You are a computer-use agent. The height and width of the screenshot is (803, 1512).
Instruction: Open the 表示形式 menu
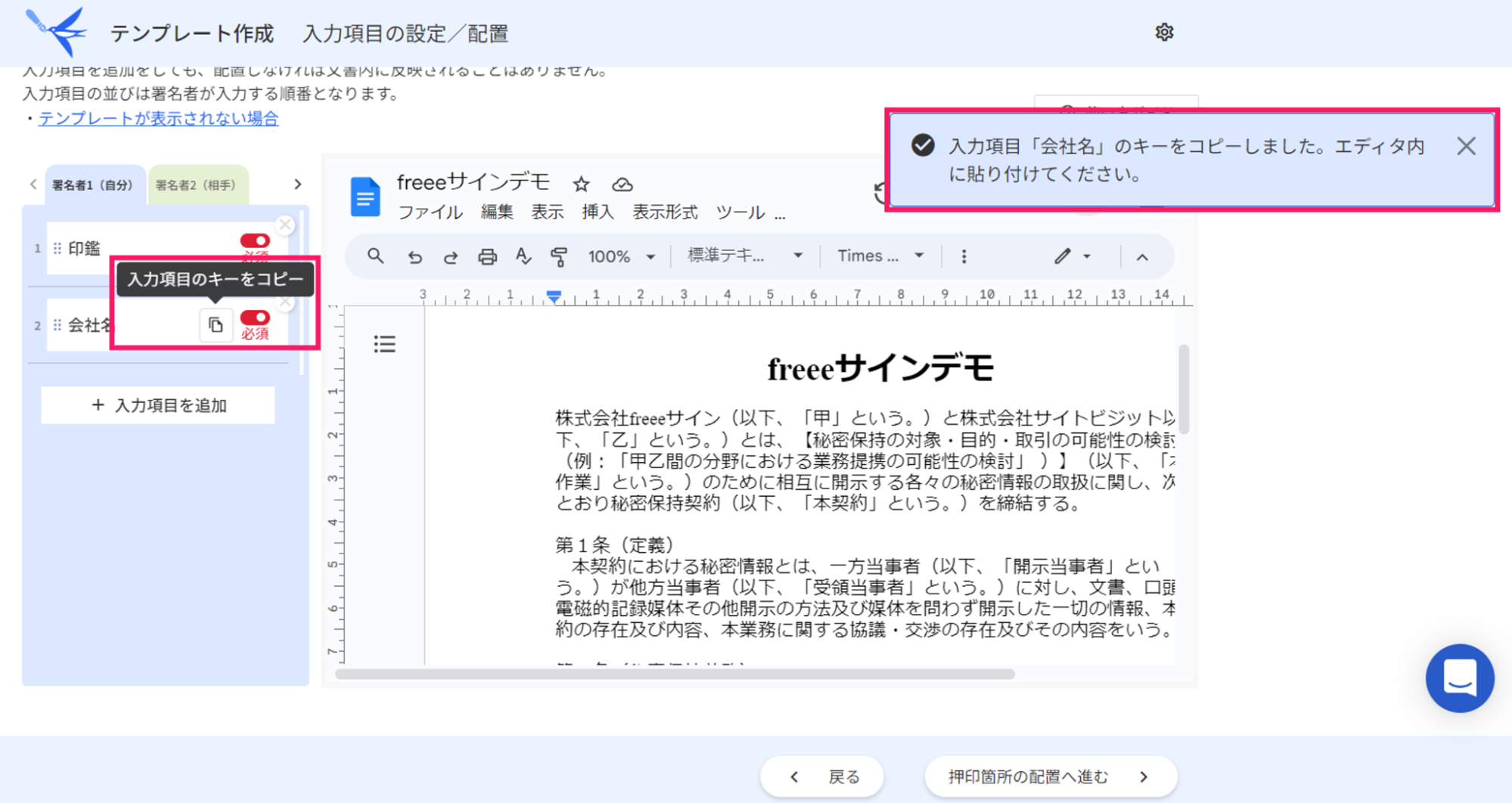[x=665, y=212]
